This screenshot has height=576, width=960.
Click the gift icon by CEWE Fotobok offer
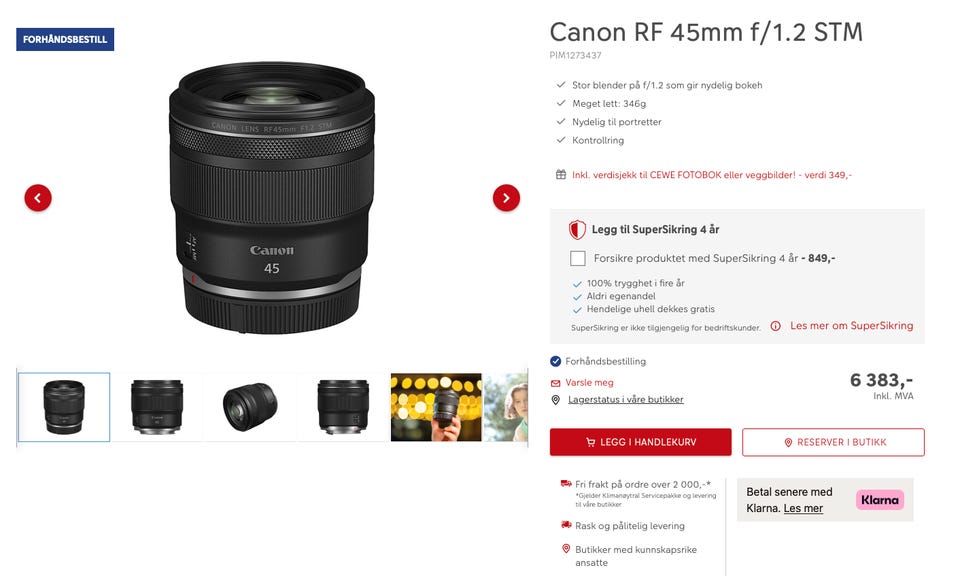coord(561,174)
